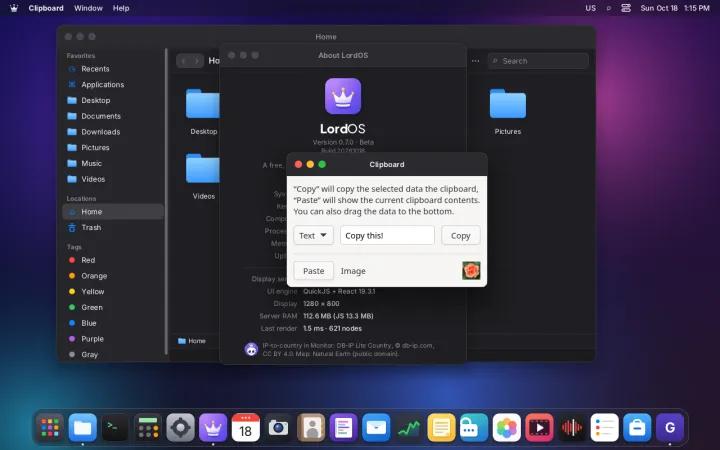
Task: Select the Gray tag
Action: [x=113, y=354]
